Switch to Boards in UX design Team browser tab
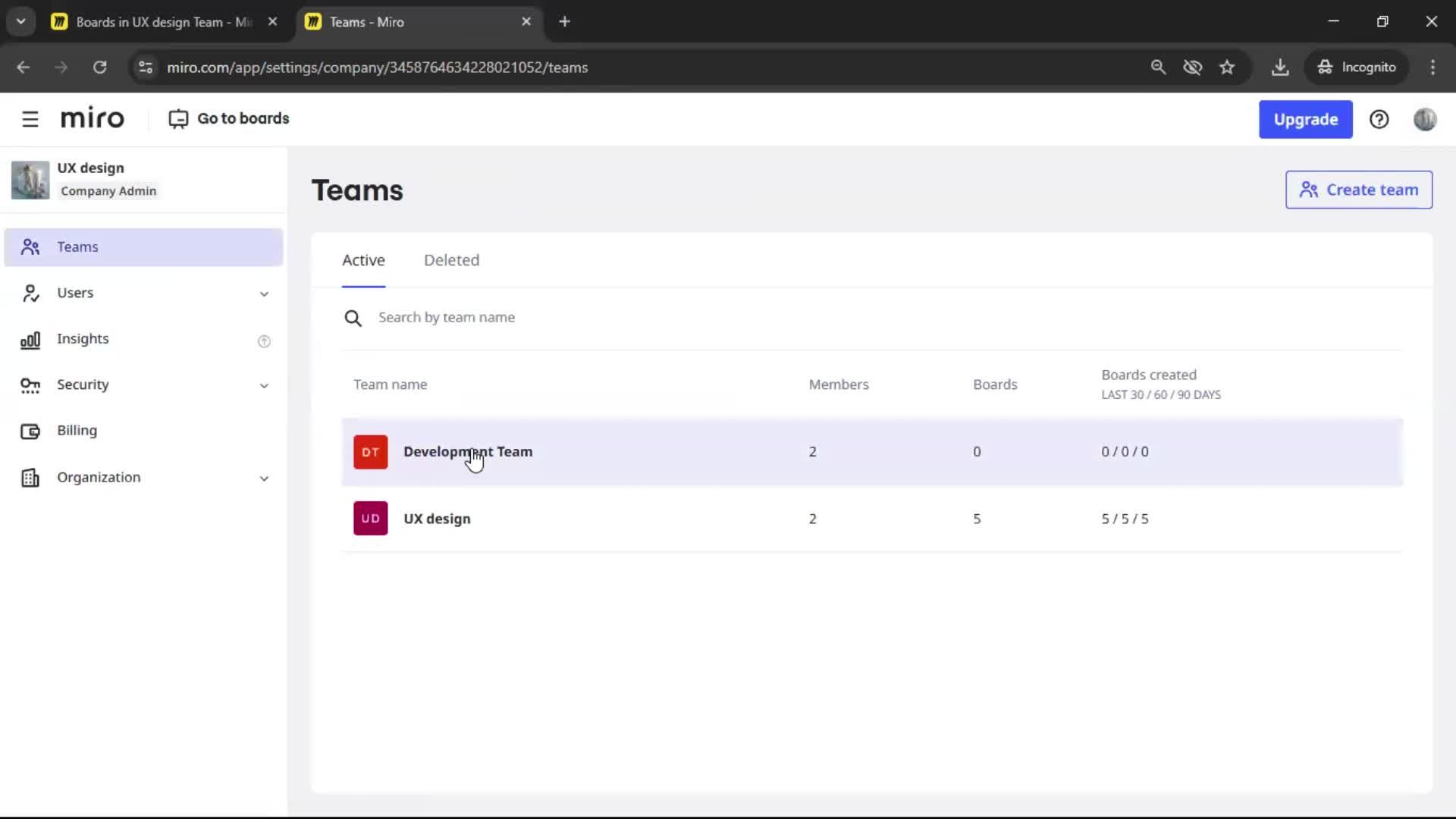Screen dimensions: 1456x819 [165, 22]
